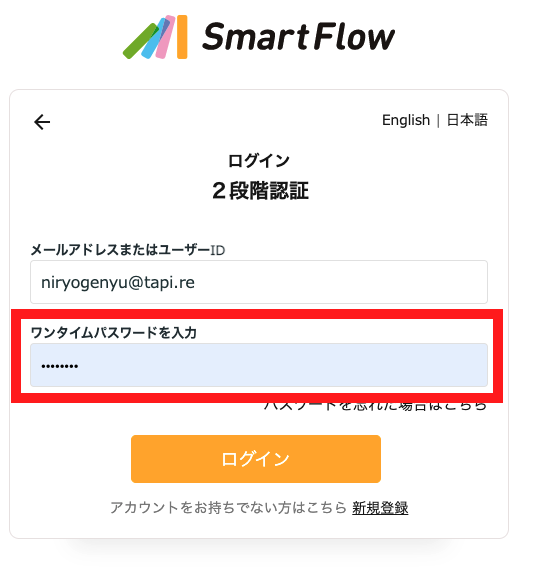Focus the one-time password input field
Viewport: 534px width, 585px height.
click(x=259, y=365)
